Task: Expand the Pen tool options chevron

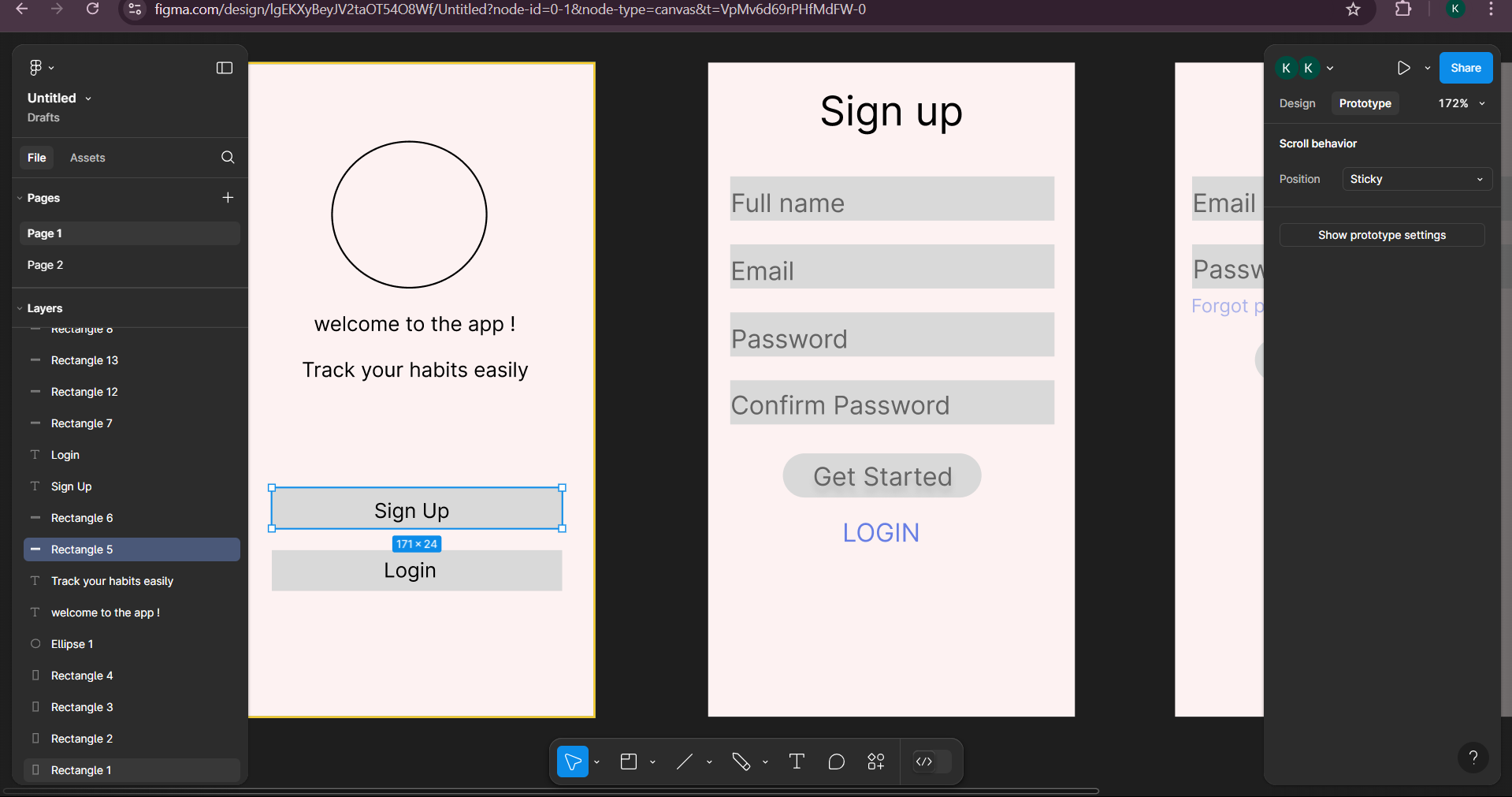Action: 765,762
